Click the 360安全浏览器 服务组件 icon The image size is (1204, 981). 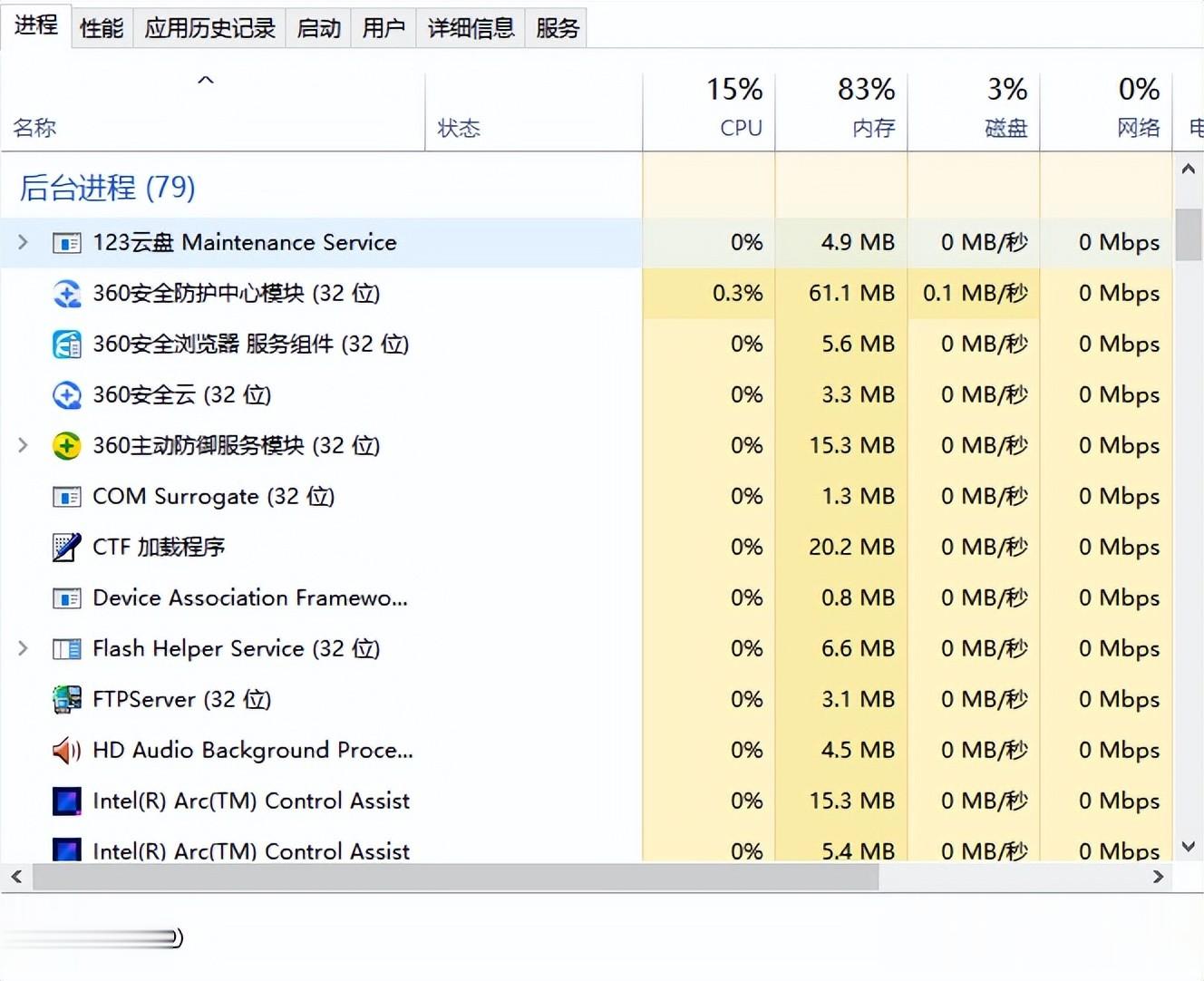pyautogui.click(x=66, y=345)
